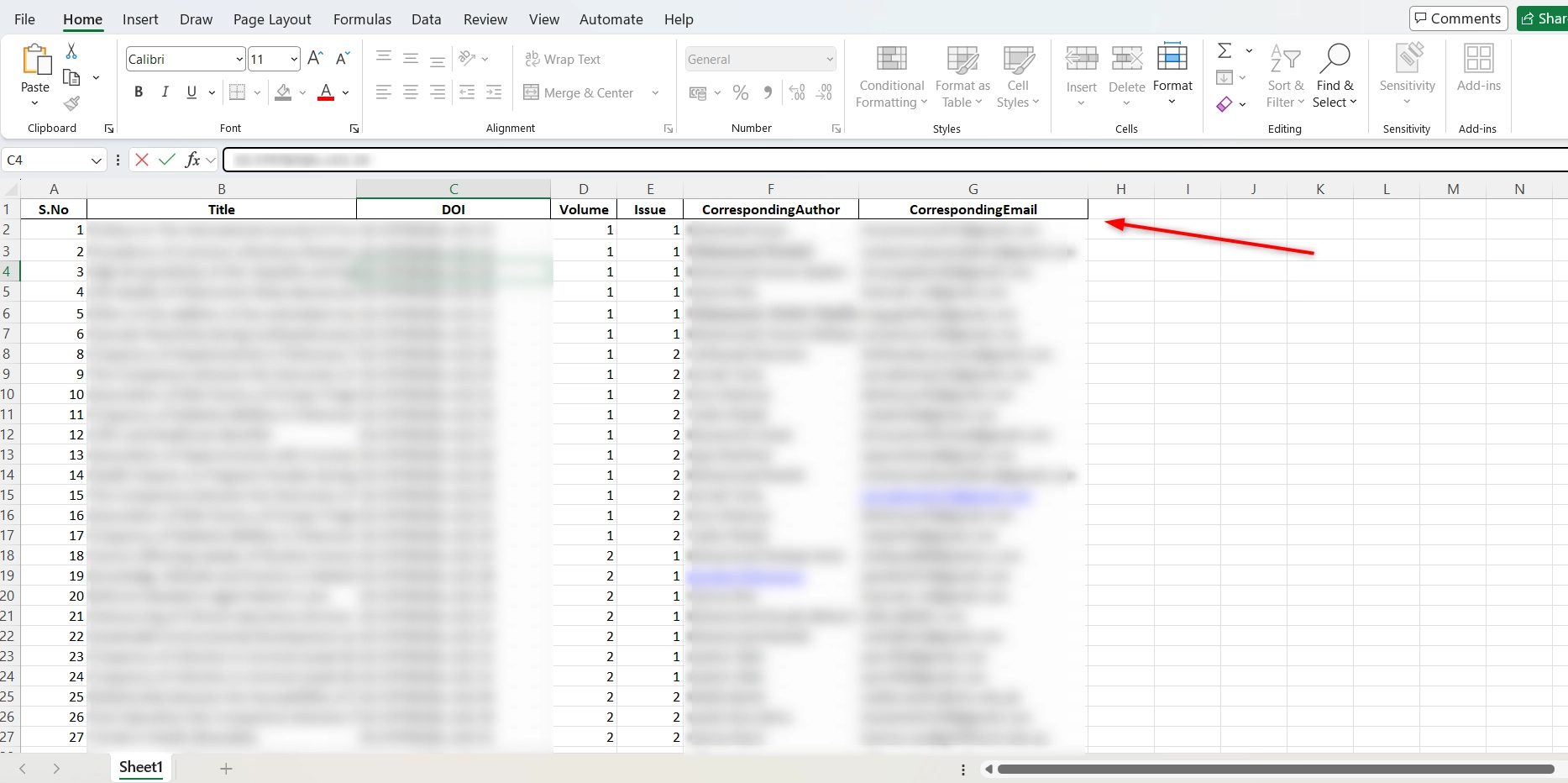
Task: Click the red Font Color swatch
Action: click(x=326, y=92)
